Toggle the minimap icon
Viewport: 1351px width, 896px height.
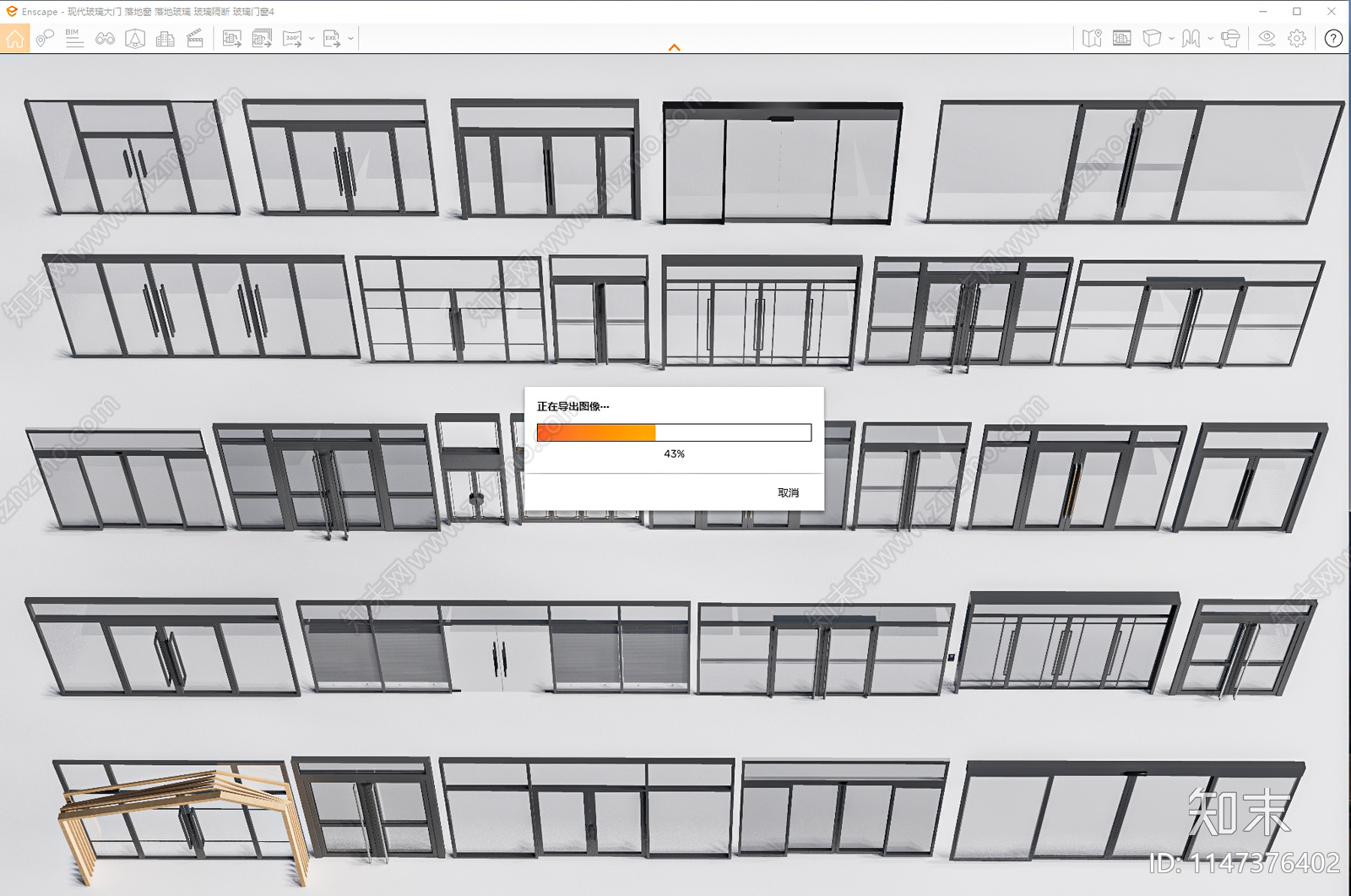pos(1092,39)
